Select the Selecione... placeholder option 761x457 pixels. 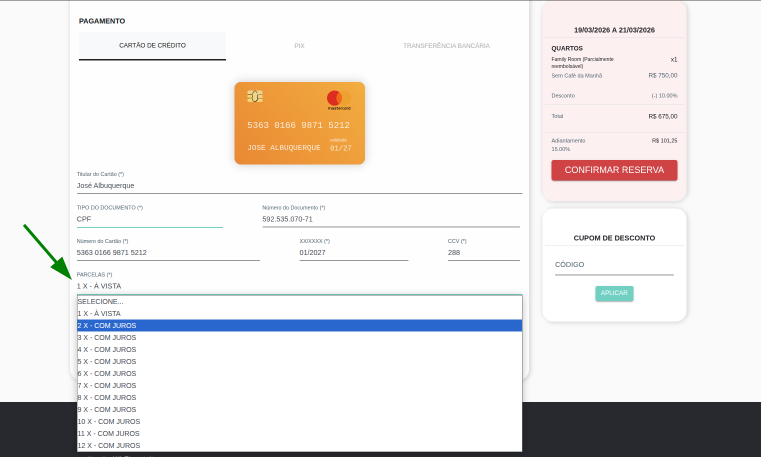(299, 301)
